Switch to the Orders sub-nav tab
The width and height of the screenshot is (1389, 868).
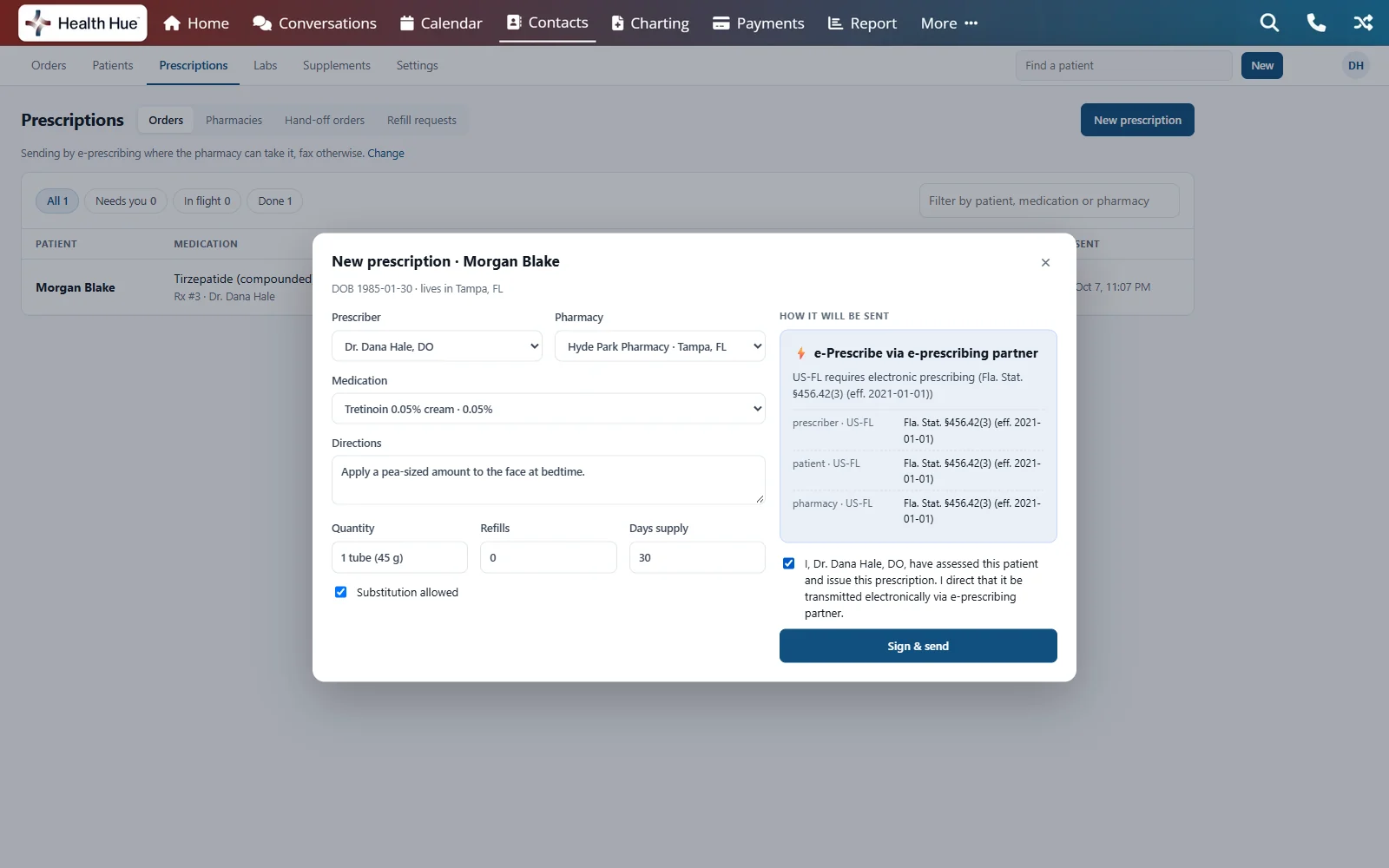coord(49,65)
